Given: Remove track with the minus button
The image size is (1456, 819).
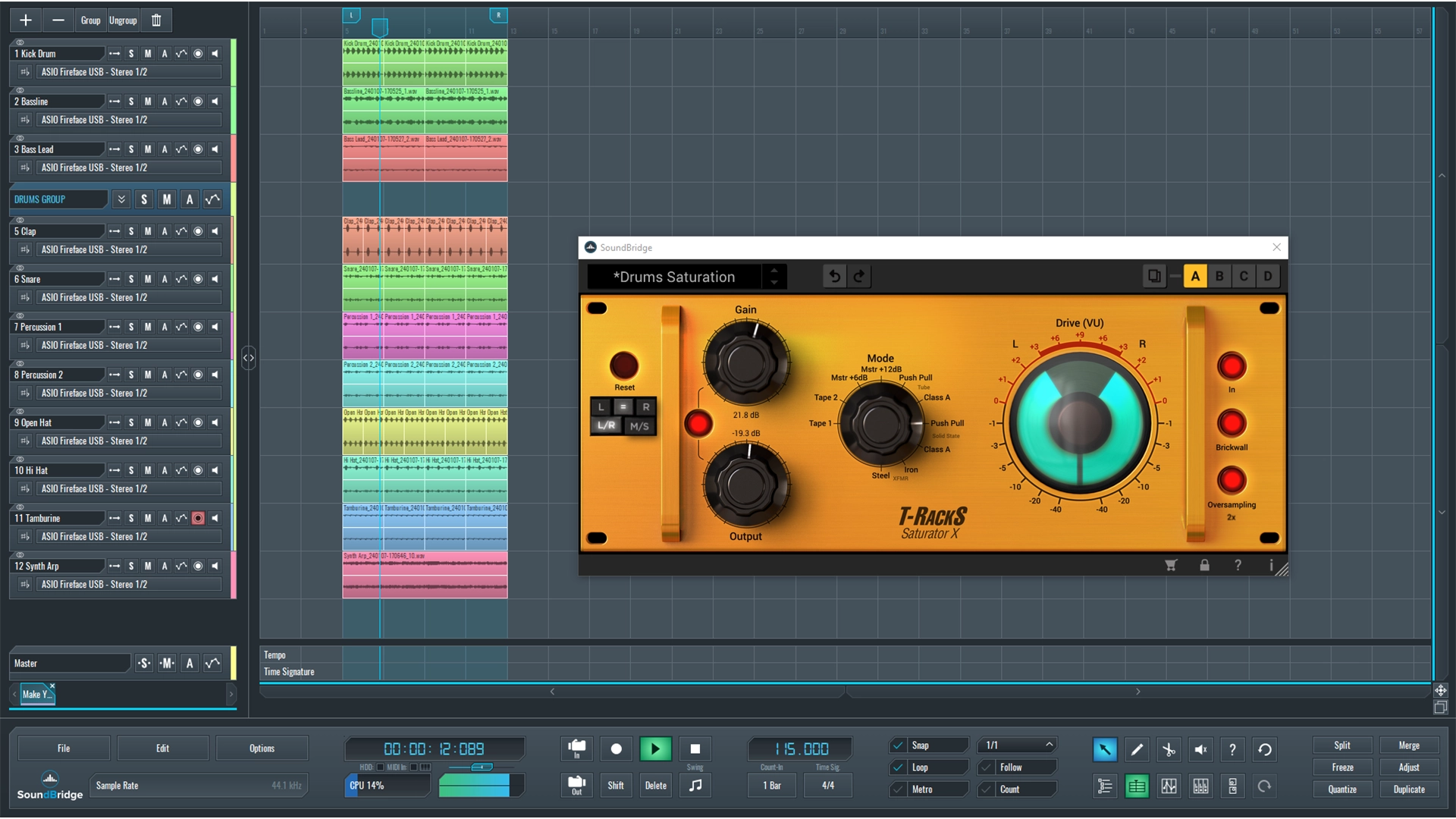Looking at the screenshot, I should pyautogui.click(x=58, y=20).
